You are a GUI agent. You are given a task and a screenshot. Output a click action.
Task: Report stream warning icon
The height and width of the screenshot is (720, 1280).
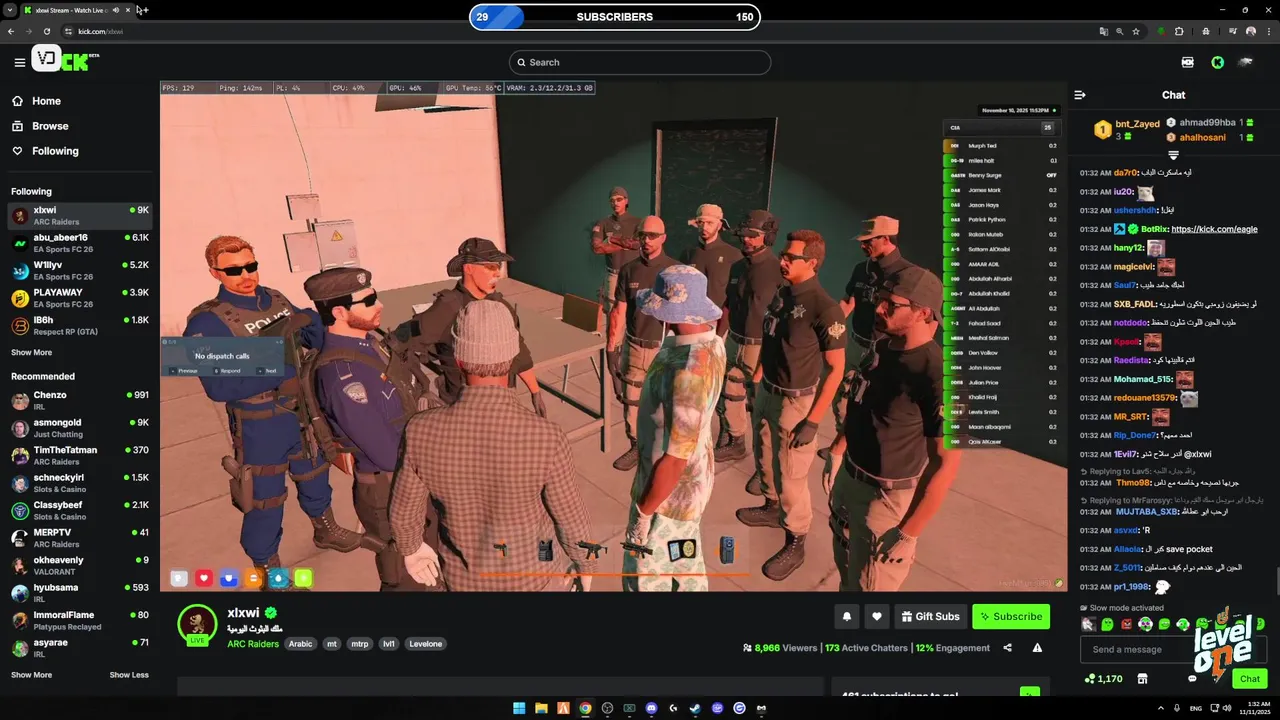(1037, 648)
